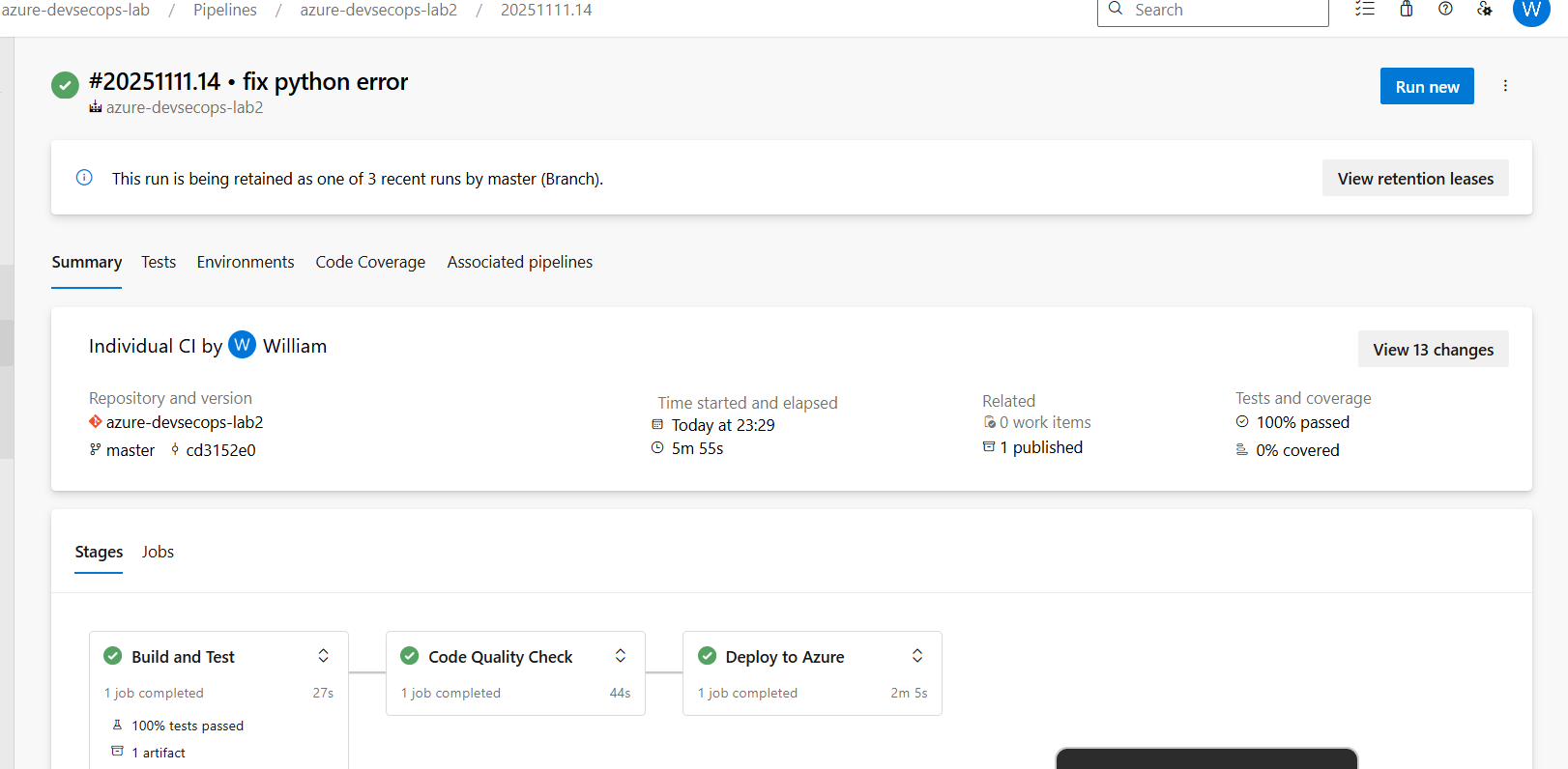The width and height of the screenshot is (1568, 769).
Task: Expand the Code Quality Check stage
Action: pyautogui.click(x=621, y=656)
